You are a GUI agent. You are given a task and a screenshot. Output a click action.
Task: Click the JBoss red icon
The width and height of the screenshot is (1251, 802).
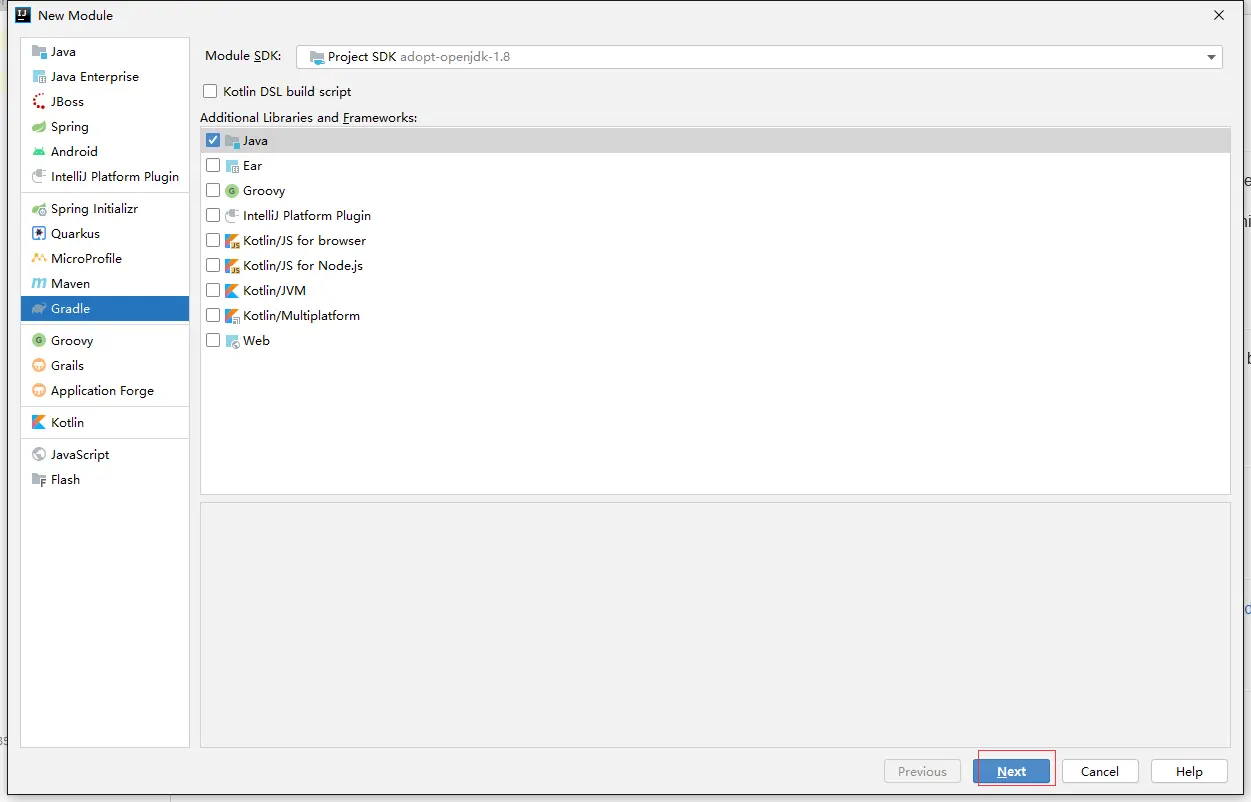tap(39, 102)
